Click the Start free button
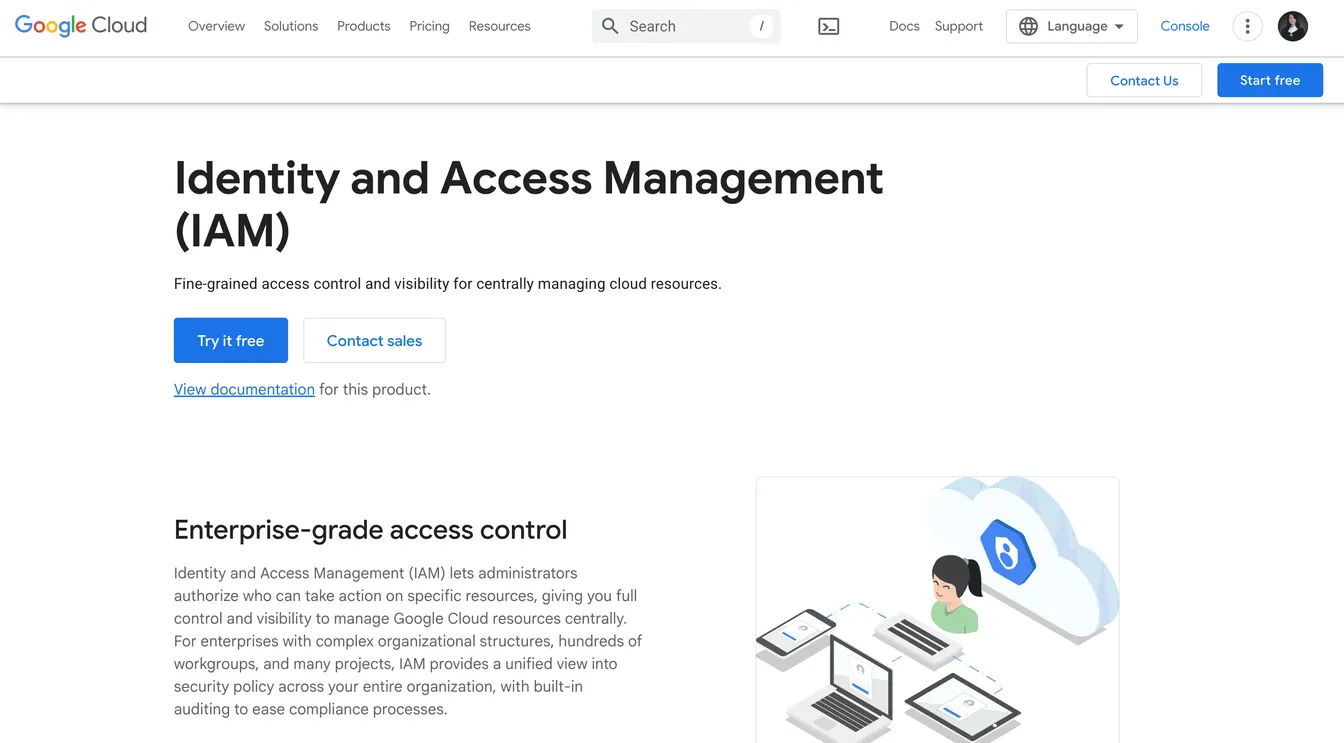 click(x=1270, y=80)
